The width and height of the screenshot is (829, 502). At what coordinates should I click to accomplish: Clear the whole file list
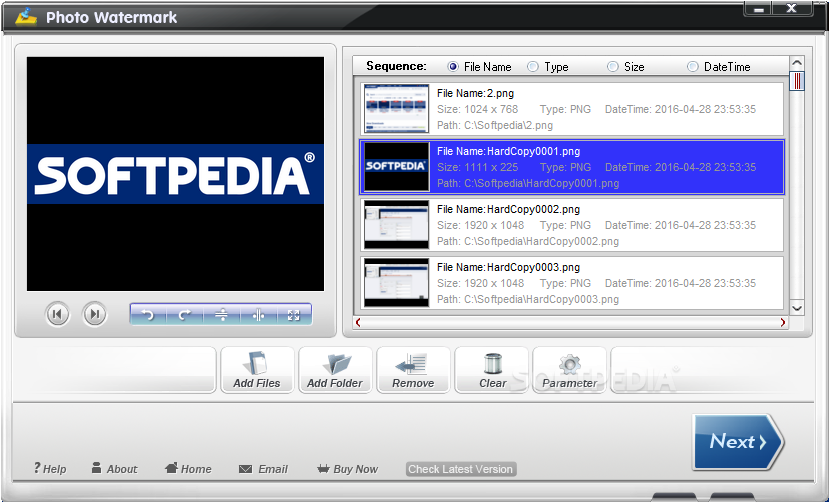[x=492, y=370]
